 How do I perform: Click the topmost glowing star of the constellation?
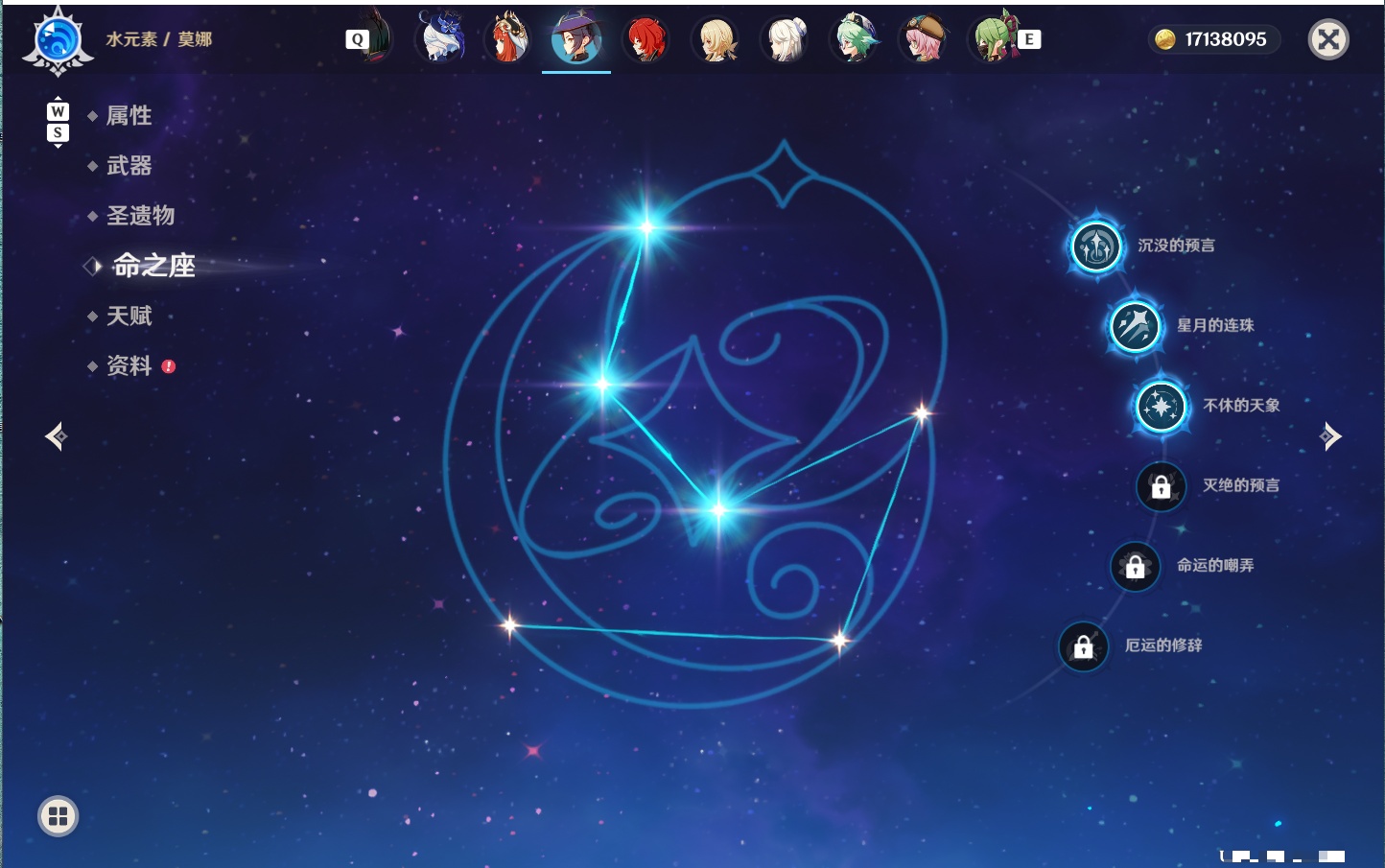[646, 227]
